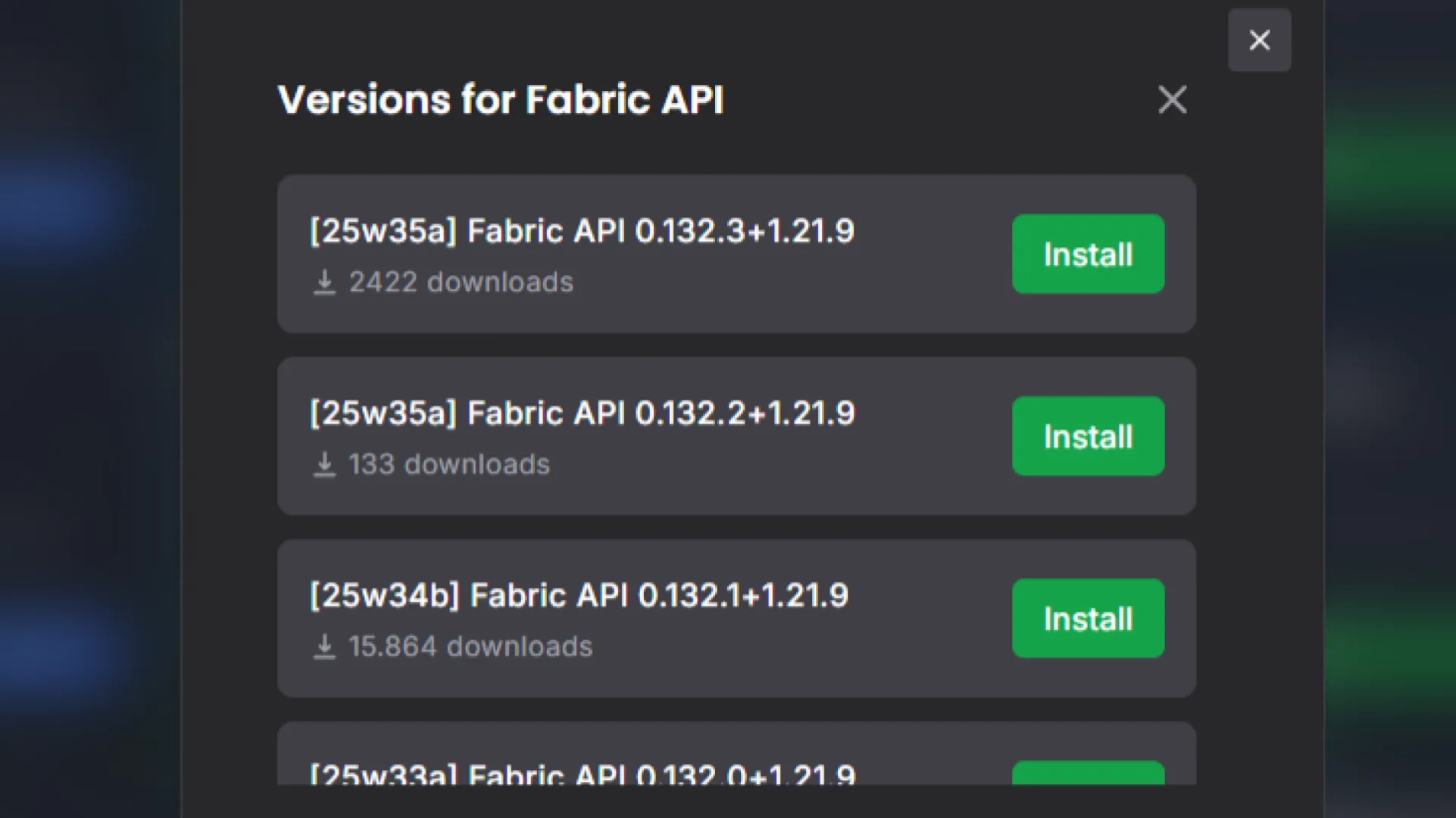
Task: Open the [25w34b] Fabric API 0.132.1+1.21.9 entry title
Action: click(x=579, y=595)
